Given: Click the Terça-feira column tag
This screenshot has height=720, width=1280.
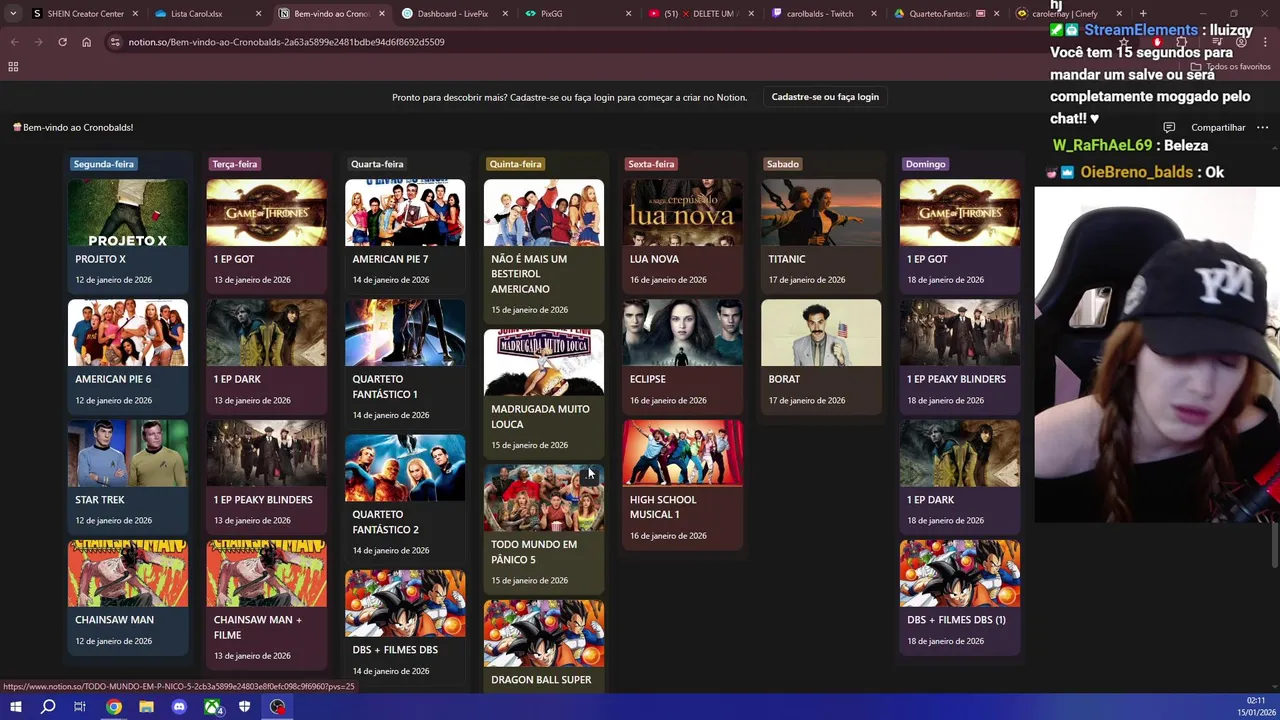Looking at the screenshot, I should 235,164.
